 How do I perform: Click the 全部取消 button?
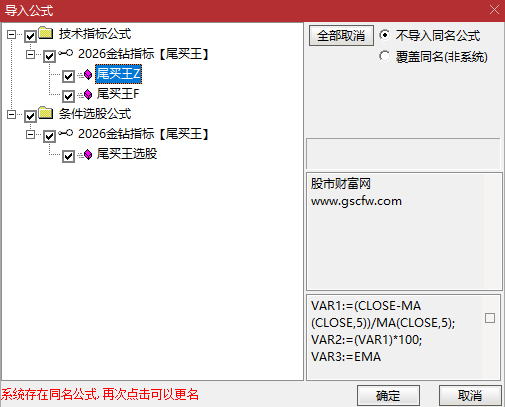pos(341,35)
